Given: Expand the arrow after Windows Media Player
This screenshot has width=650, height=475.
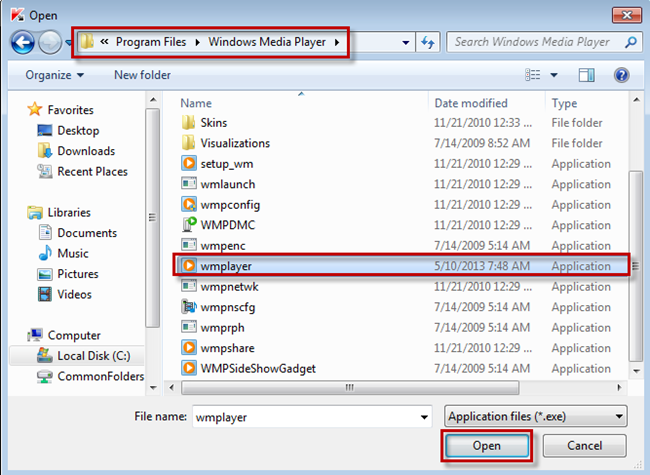Looking at the screenshot, I should click(x=337, y=42).
